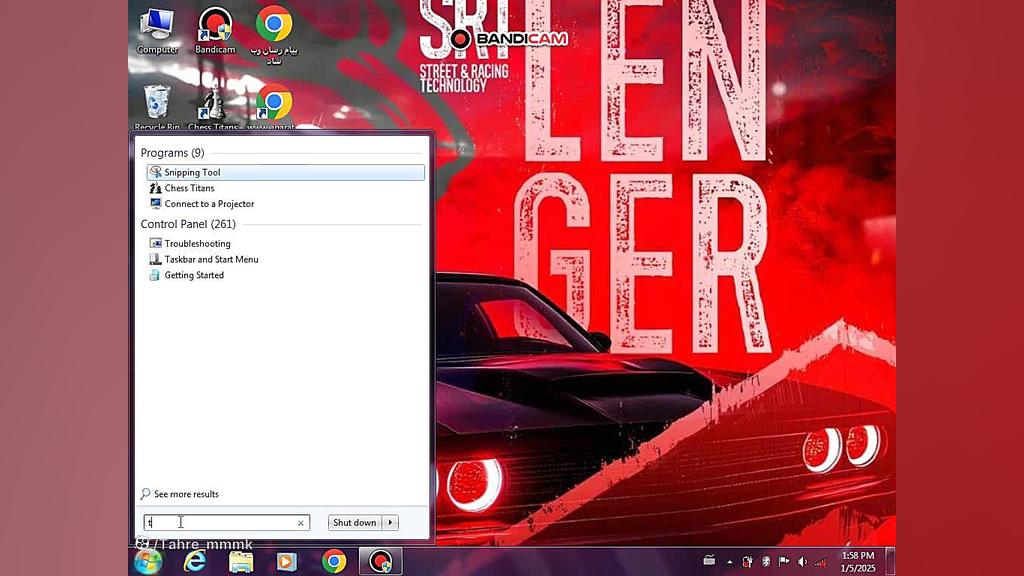Click the Programs (9) group header
1024x576 pixels.
(172, 153)
